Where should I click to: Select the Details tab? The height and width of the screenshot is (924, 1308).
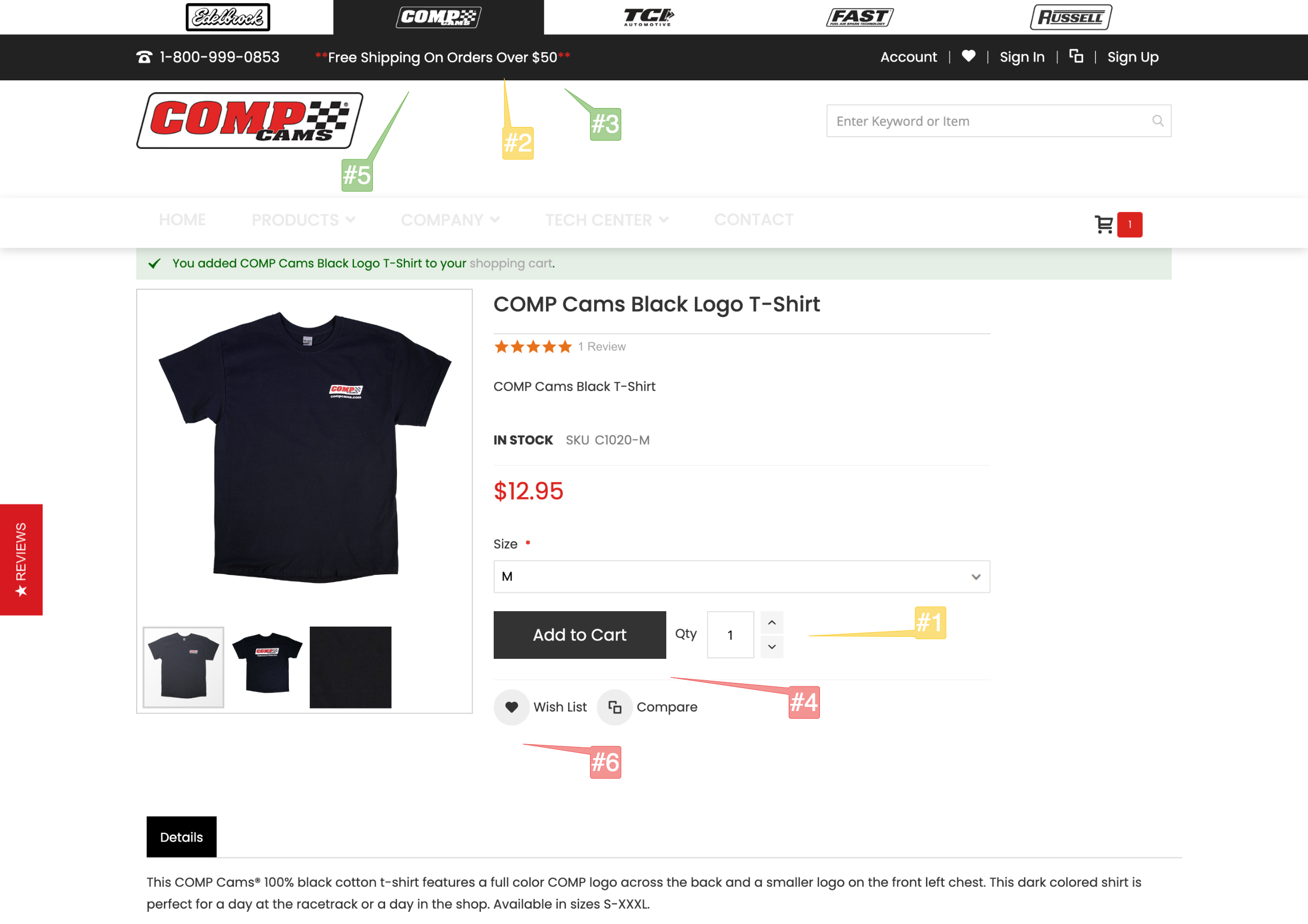(182, 837)
